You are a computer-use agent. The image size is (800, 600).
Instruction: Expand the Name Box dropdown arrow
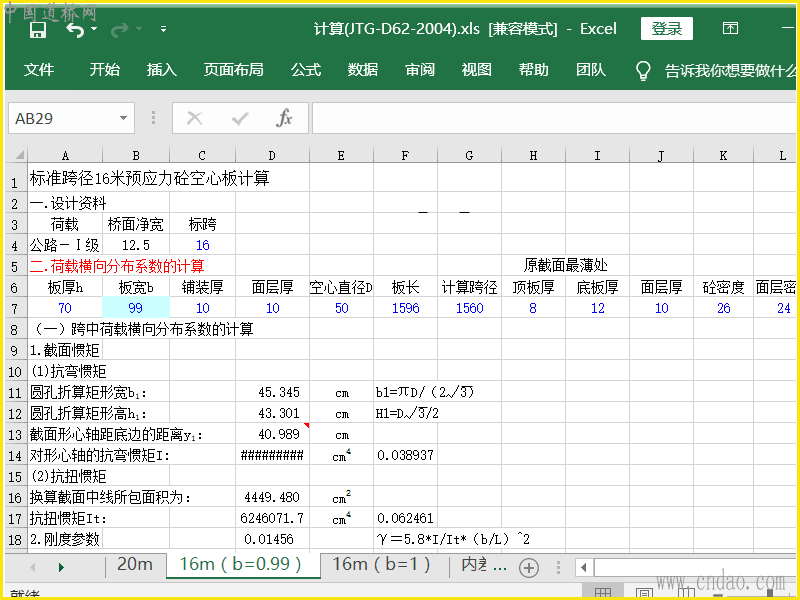pos(123,118)
